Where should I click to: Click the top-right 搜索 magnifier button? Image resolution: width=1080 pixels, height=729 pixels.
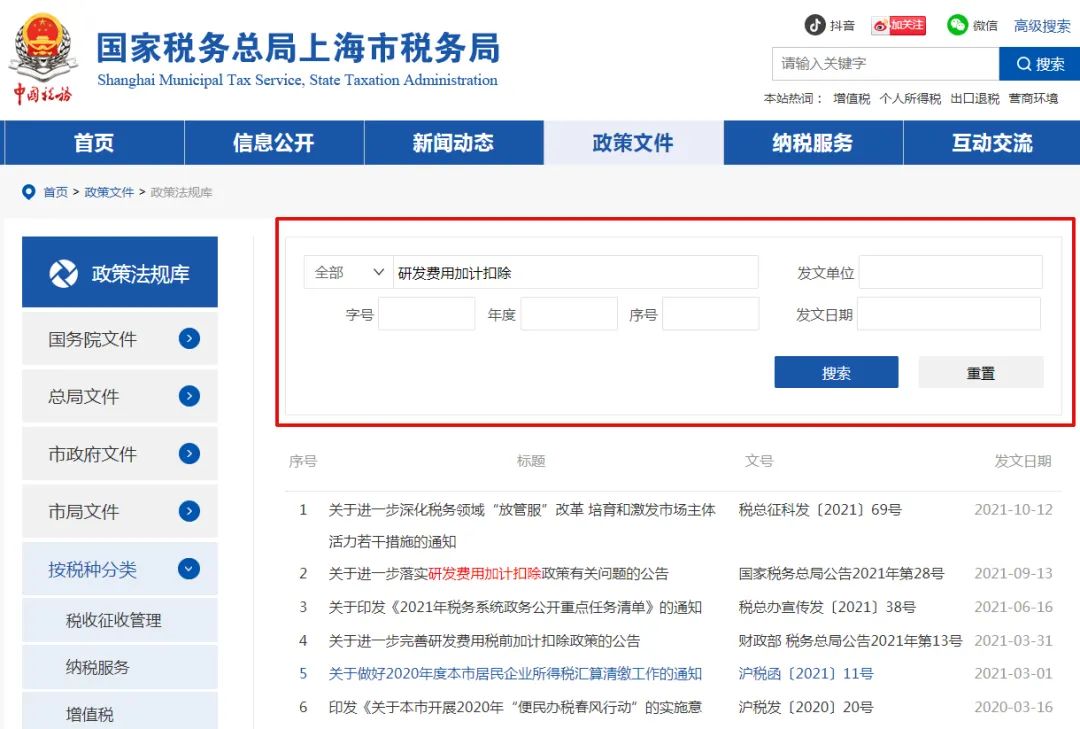[x=1040, y=64]
